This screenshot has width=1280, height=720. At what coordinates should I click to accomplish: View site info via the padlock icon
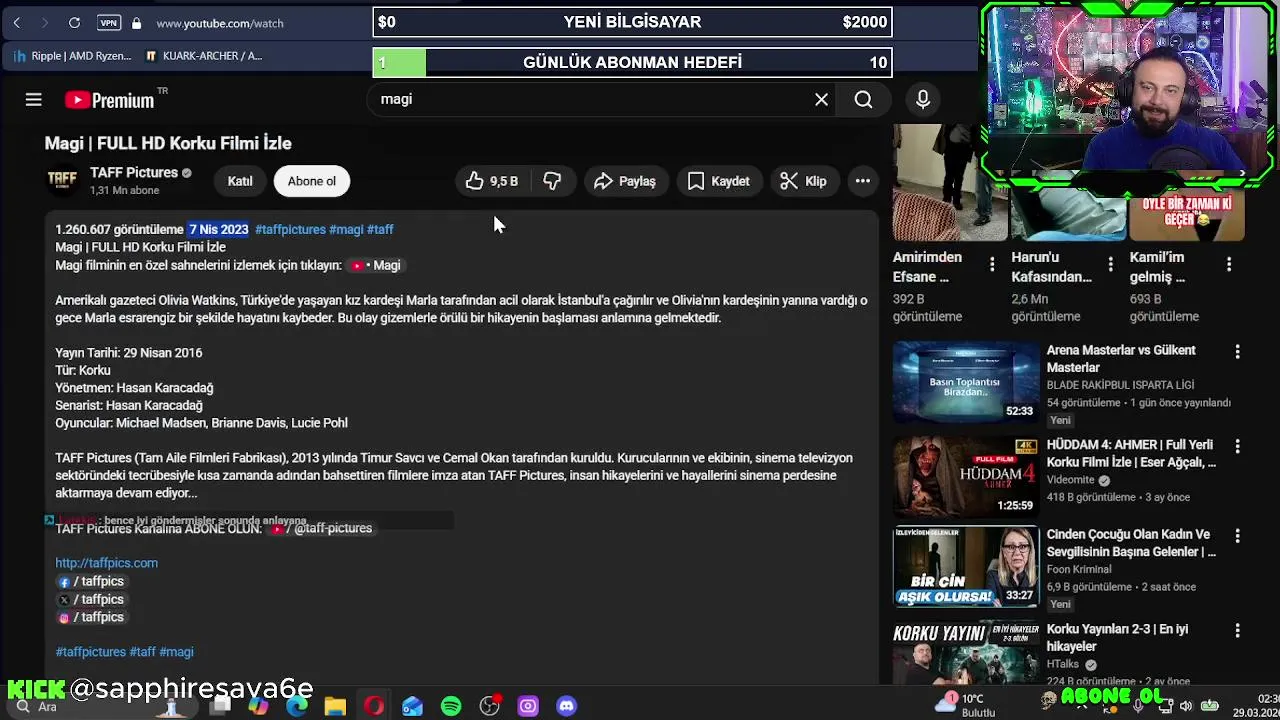(136, 22)
